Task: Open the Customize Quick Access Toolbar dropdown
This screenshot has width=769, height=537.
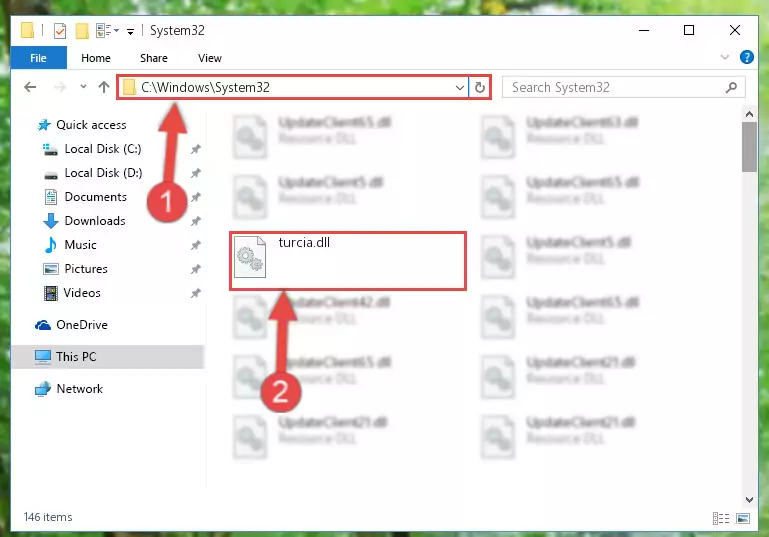Action: [130, 31]
